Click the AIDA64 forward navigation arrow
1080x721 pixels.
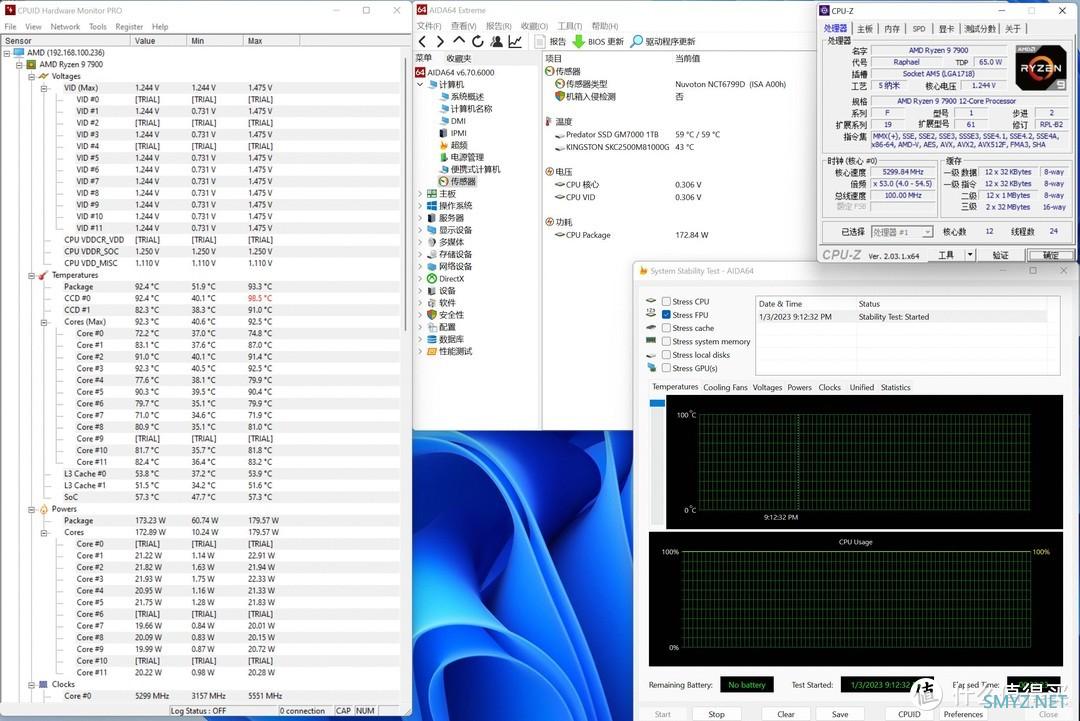(440, 41)
